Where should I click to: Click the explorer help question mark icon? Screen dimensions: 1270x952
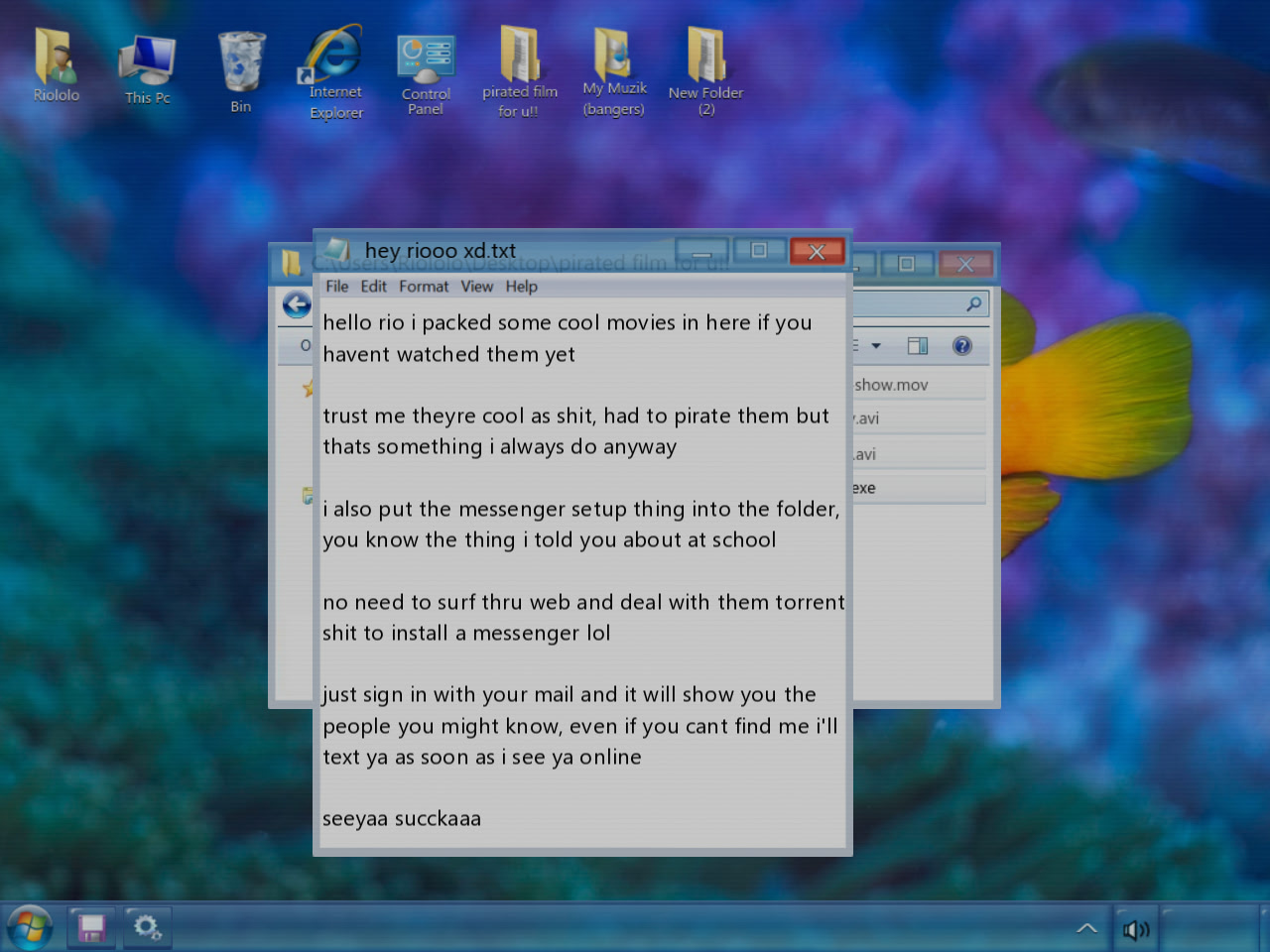click(x=961, y=346)
